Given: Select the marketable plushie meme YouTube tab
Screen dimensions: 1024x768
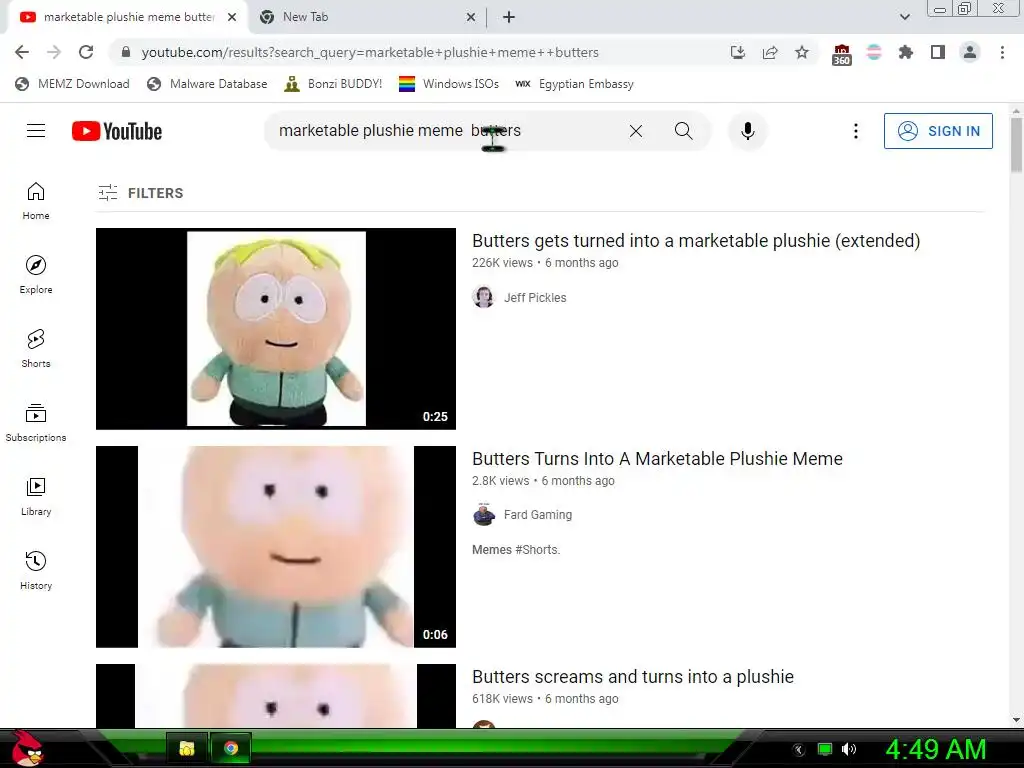Looking at the screenshot, I should click(x=129, y=17).
